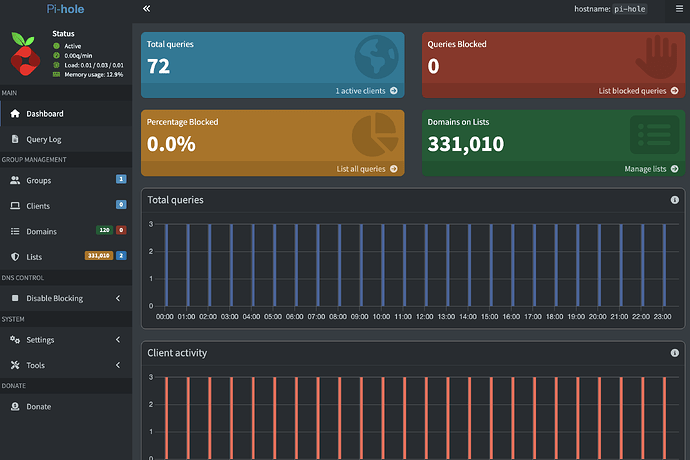Click the red 0 Domains badge
Viewport: 690px width, 460px height.
(121, 230)
